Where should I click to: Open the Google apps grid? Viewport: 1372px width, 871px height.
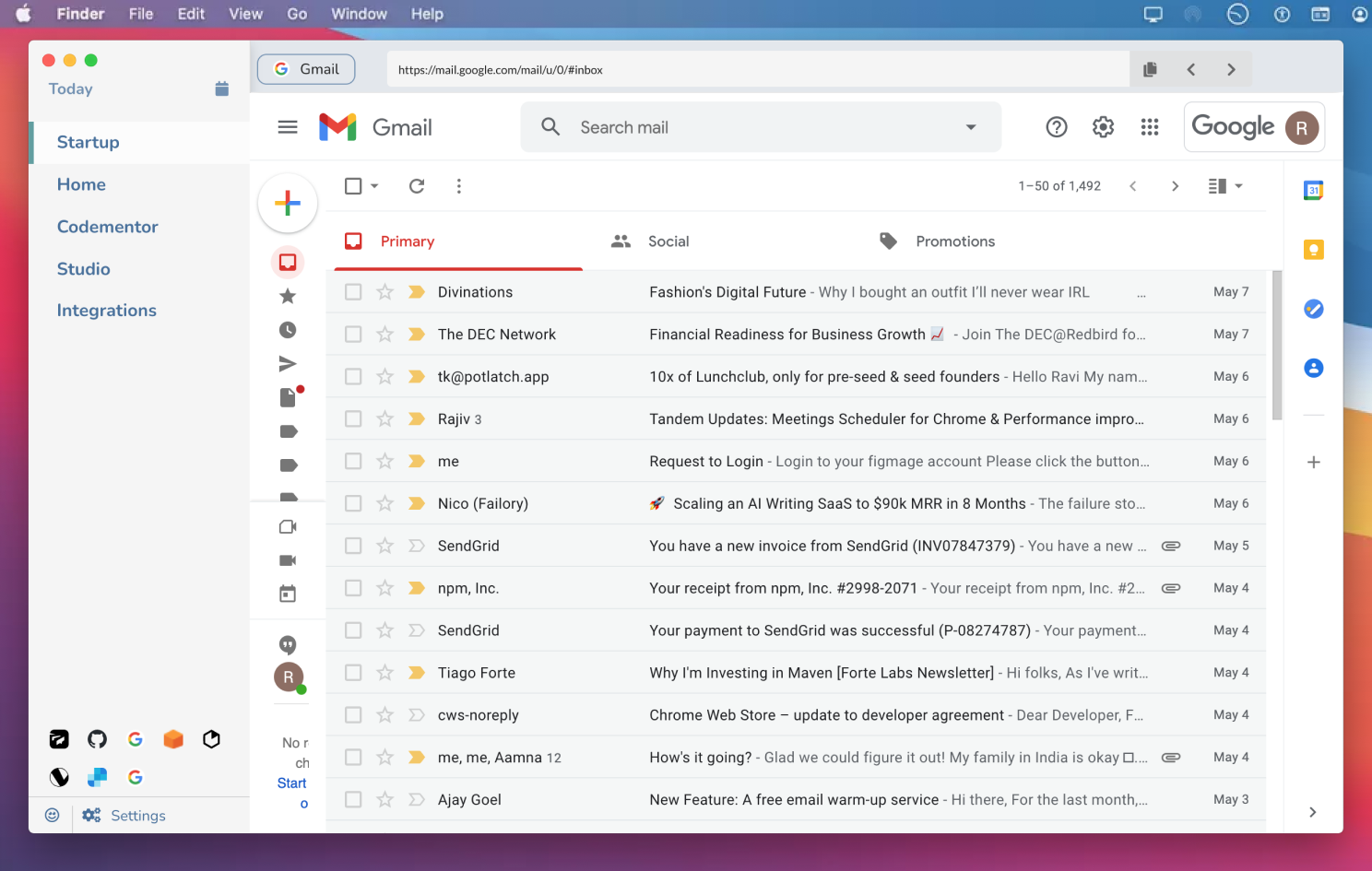pyautogui.click(x=1149, y=127)
